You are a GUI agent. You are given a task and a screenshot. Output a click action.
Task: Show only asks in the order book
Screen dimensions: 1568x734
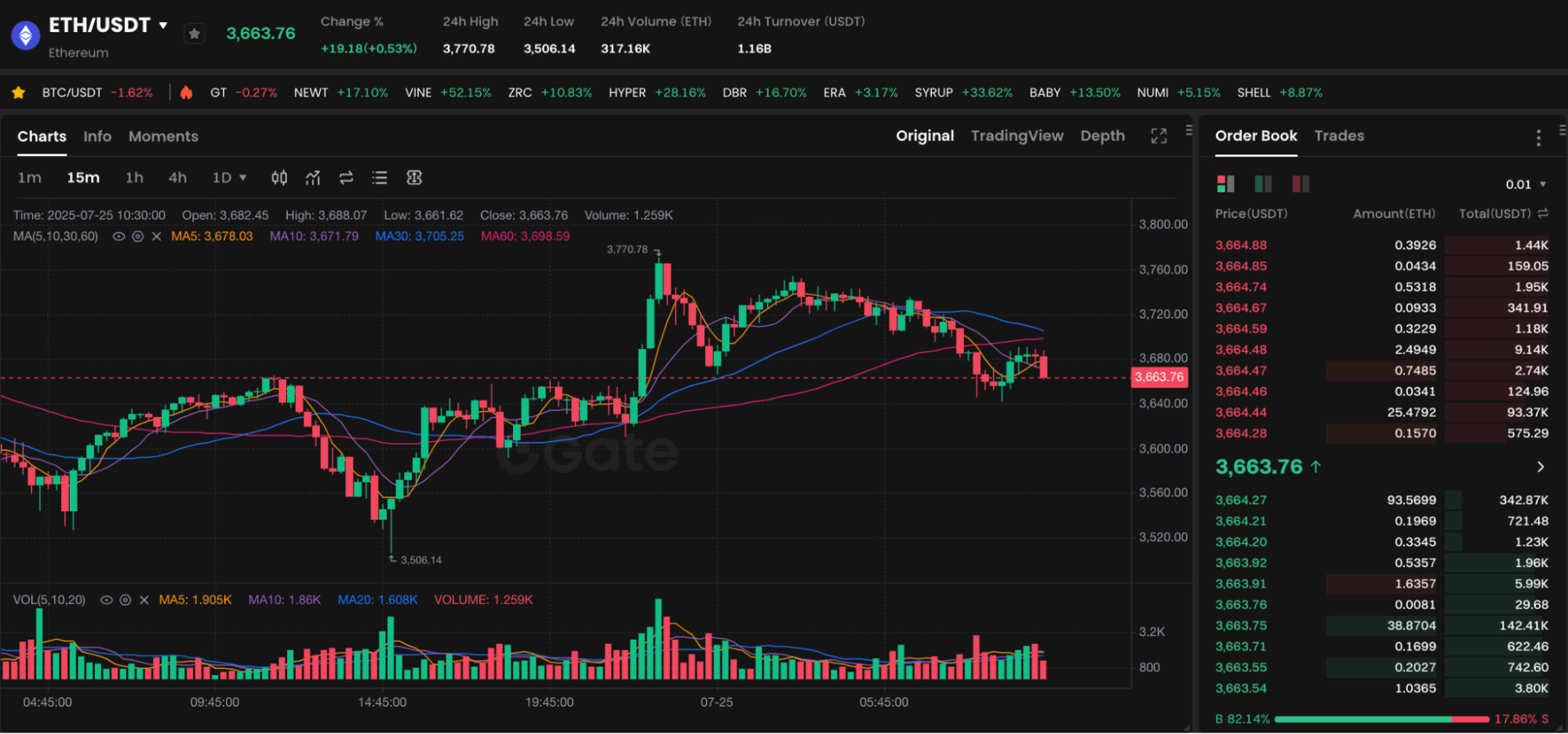[1301, 183]
